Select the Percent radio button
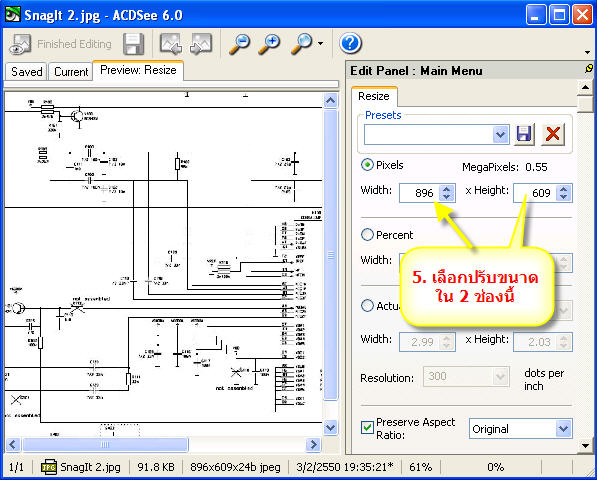 [x=367, y=234]
